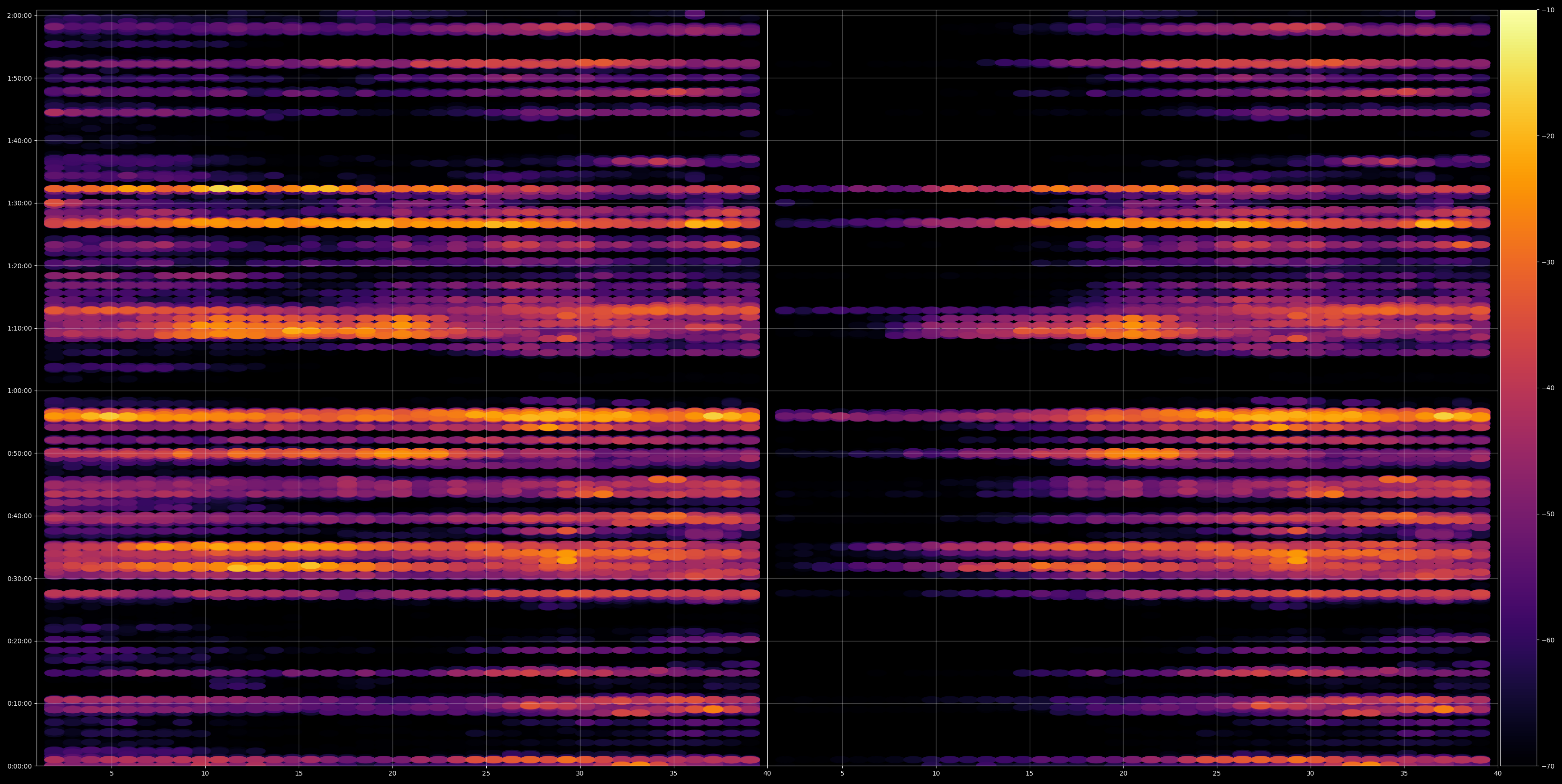This screenshot has height=784, width=1562.
Task: Click x-axis label 15 of the right plot
Action: pyautogui.click(x=1030, y=774)
